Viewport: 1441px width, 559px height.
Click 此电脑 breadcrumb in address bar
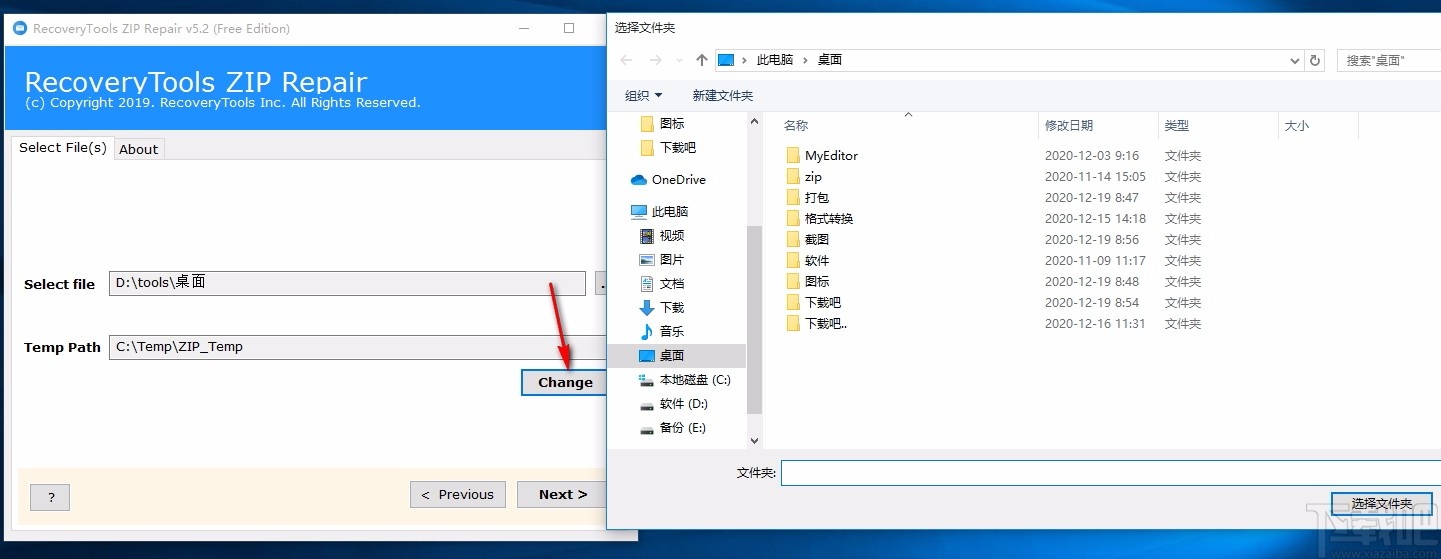tap(774, 60)
